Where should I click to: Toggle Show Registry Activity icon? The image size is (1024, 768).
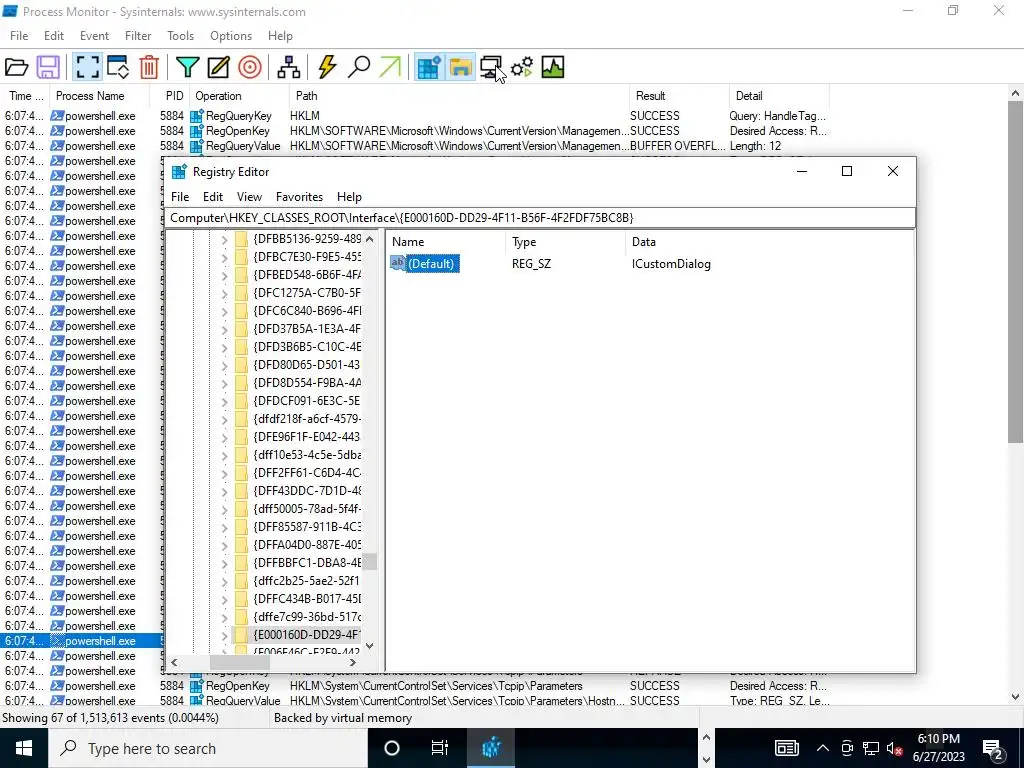429,67
